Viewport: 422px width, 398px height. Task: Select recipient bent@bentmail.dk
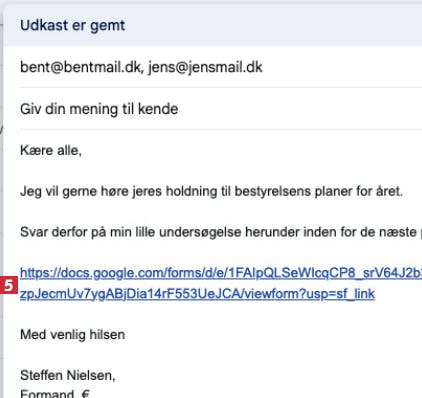coord(80,67)
